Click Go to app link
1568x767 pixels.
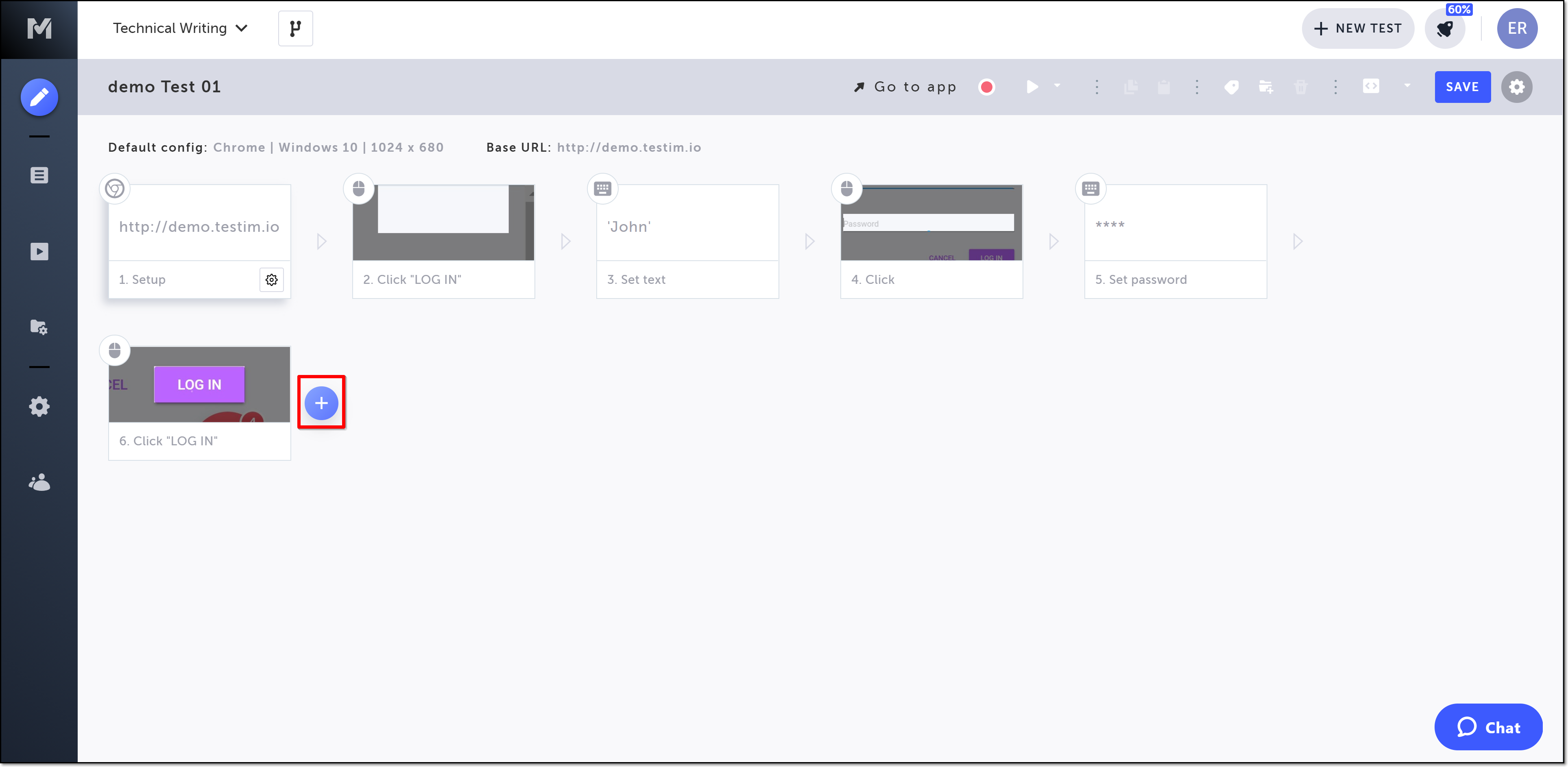click(x=905, y=87)
